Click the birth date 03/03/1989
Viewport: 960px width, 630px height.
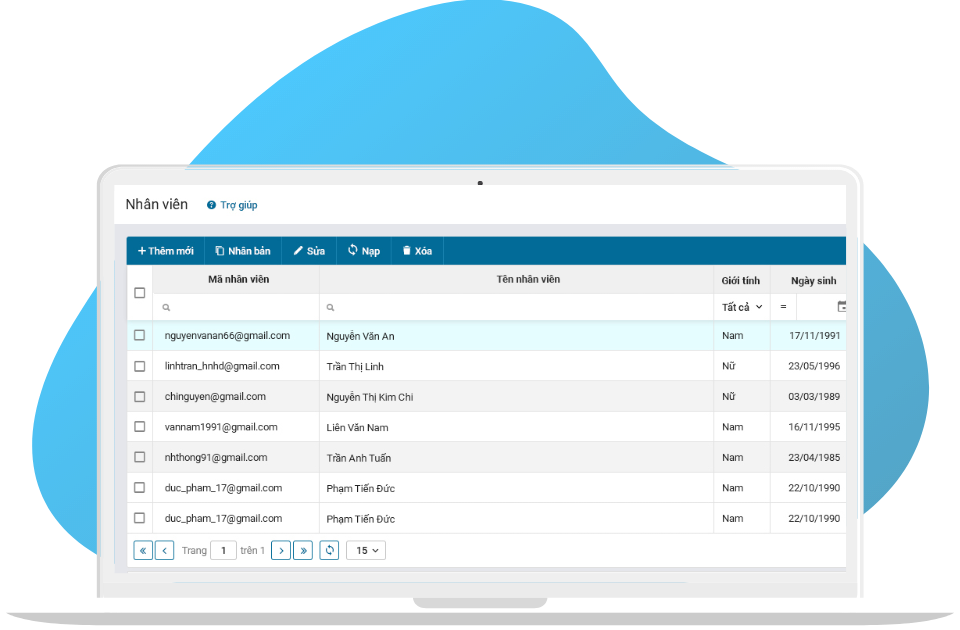point(814,397)
